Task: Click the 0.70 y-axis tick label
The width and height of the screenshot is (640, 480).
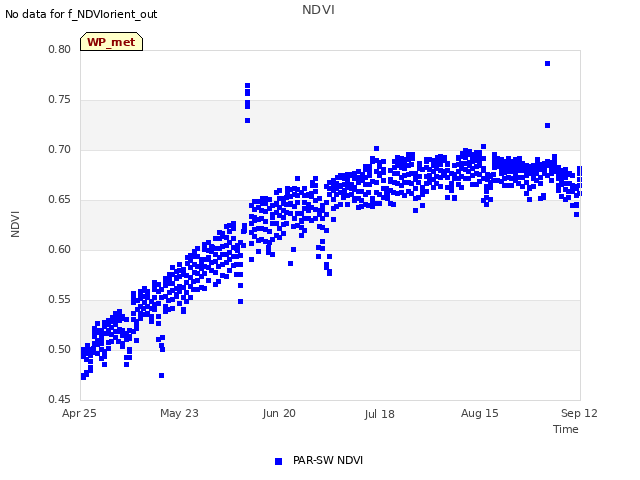Action: pos(60,149)
